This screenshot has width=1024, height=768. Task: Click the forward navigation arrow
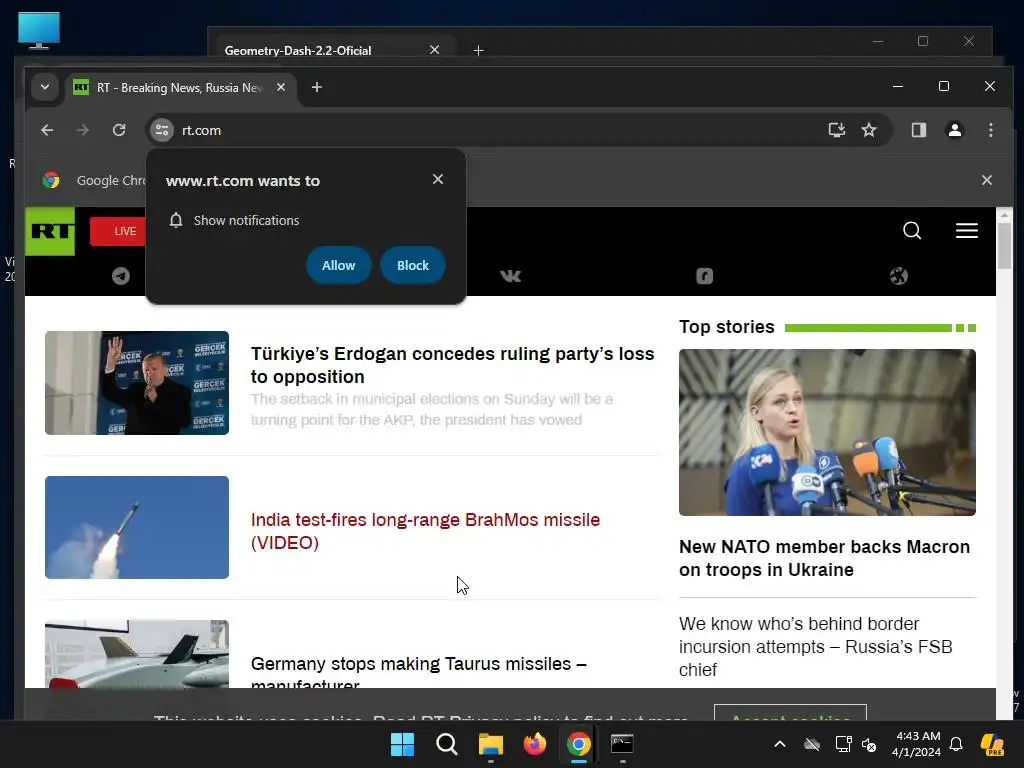tap(83, 130)
